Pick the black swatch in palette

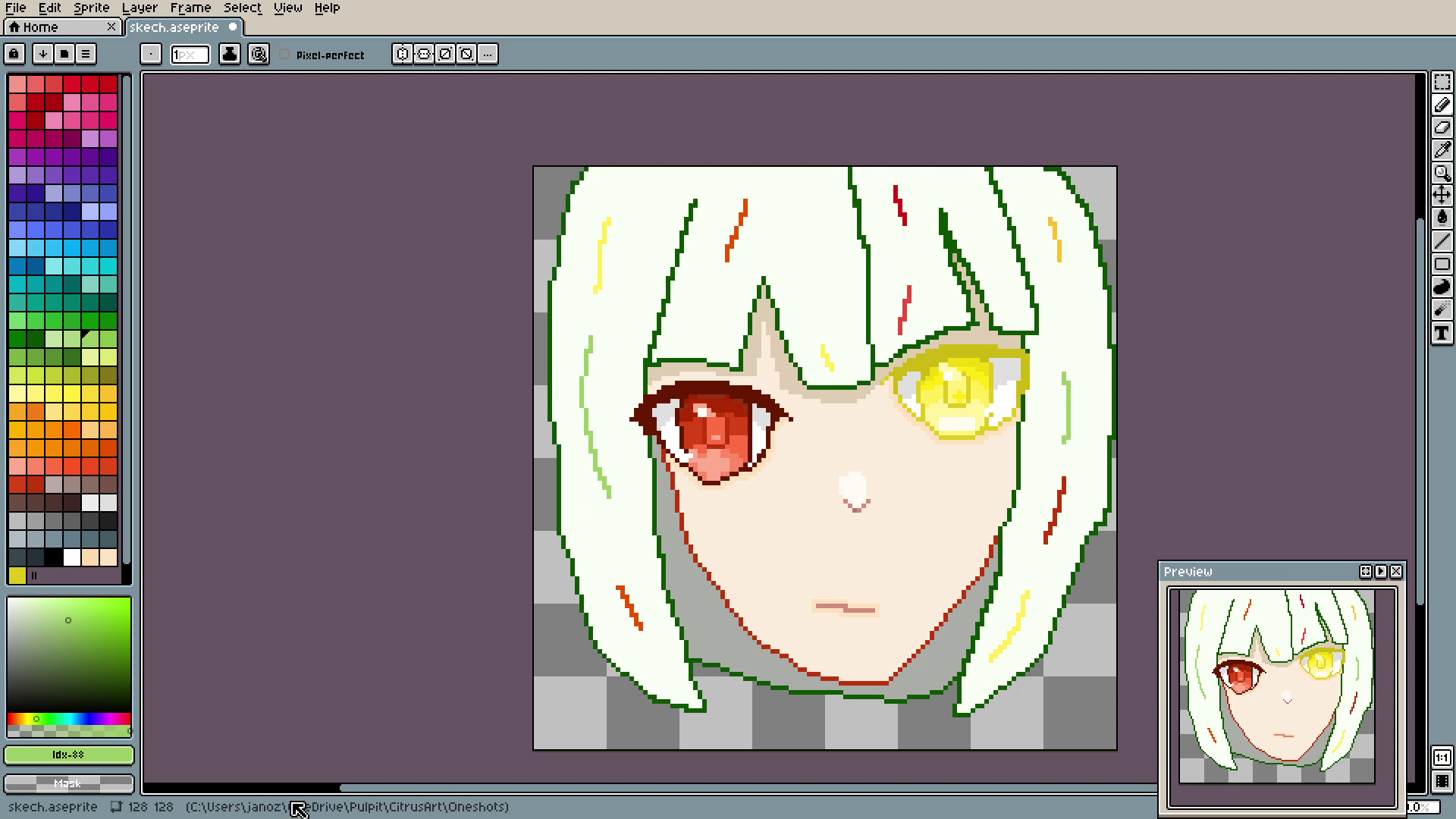pos(53,557)
